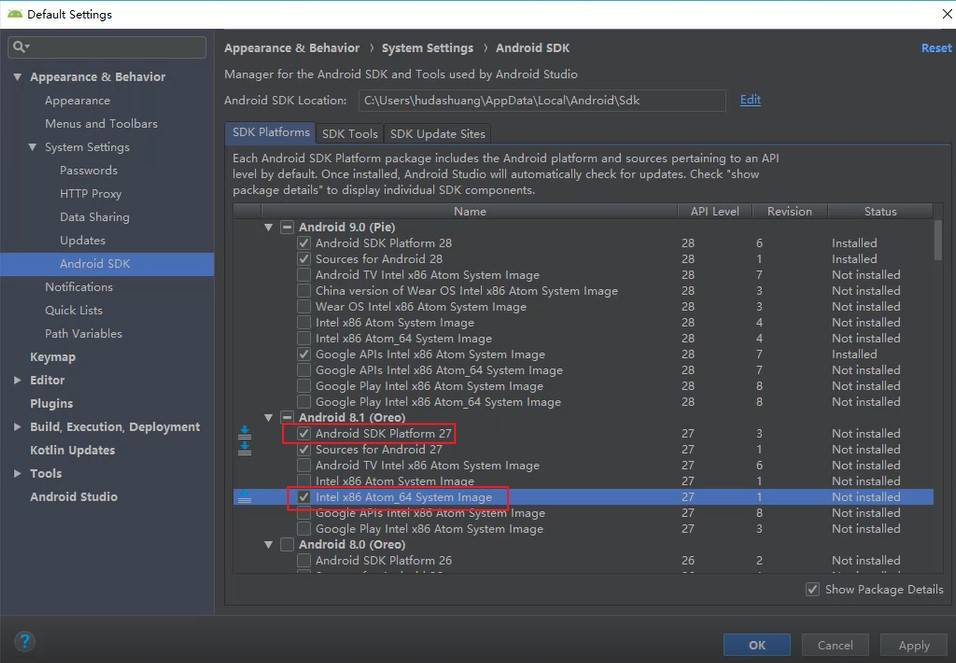Expand the Editor section

pyautogui.click(x=18, y=380)
